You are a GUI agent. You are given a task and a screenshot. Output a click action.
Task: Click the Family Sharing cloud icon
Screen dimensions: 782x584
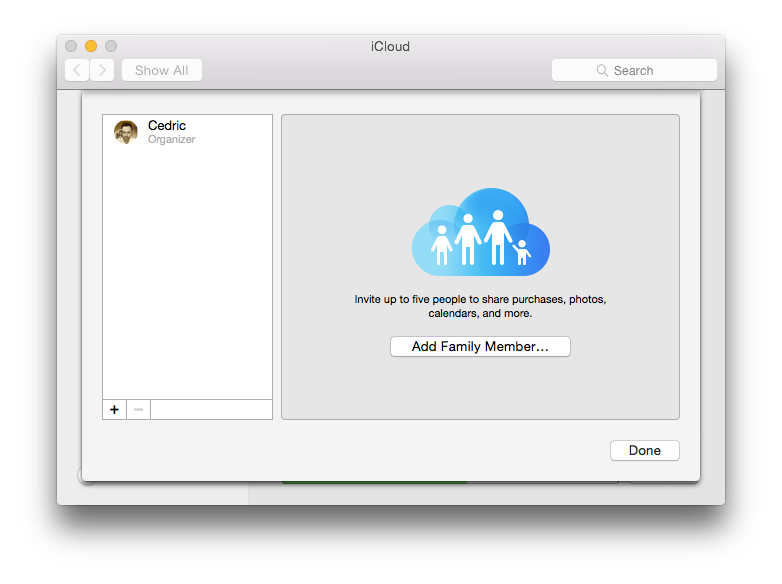pos(481,232)
